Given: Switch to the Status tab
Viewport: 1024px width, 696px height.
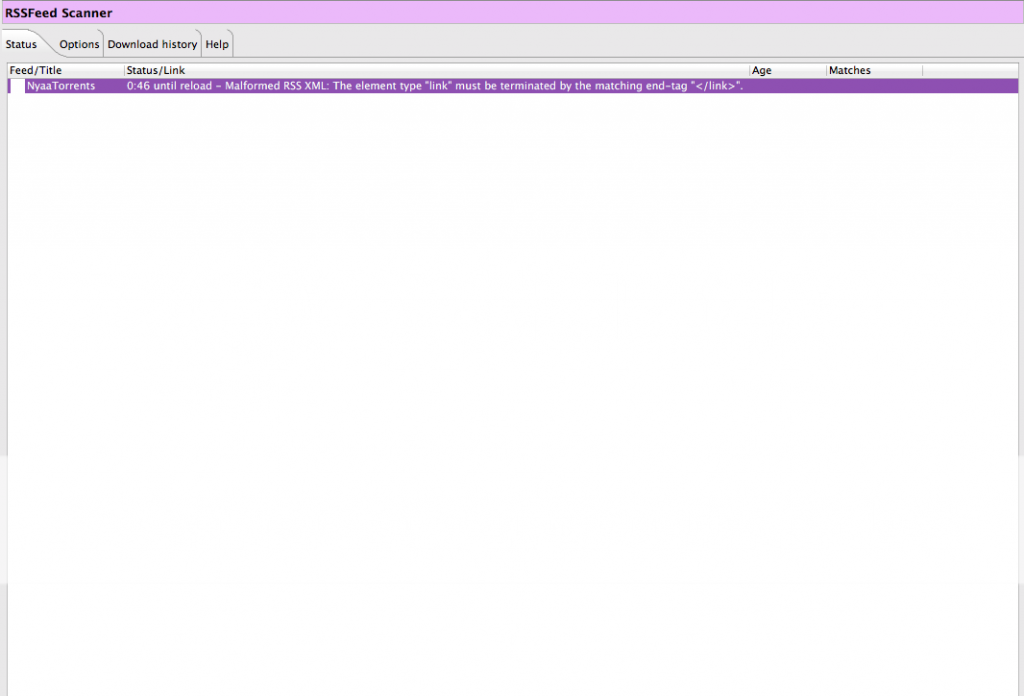Looking at the screenshot, I should click(21, 44).
